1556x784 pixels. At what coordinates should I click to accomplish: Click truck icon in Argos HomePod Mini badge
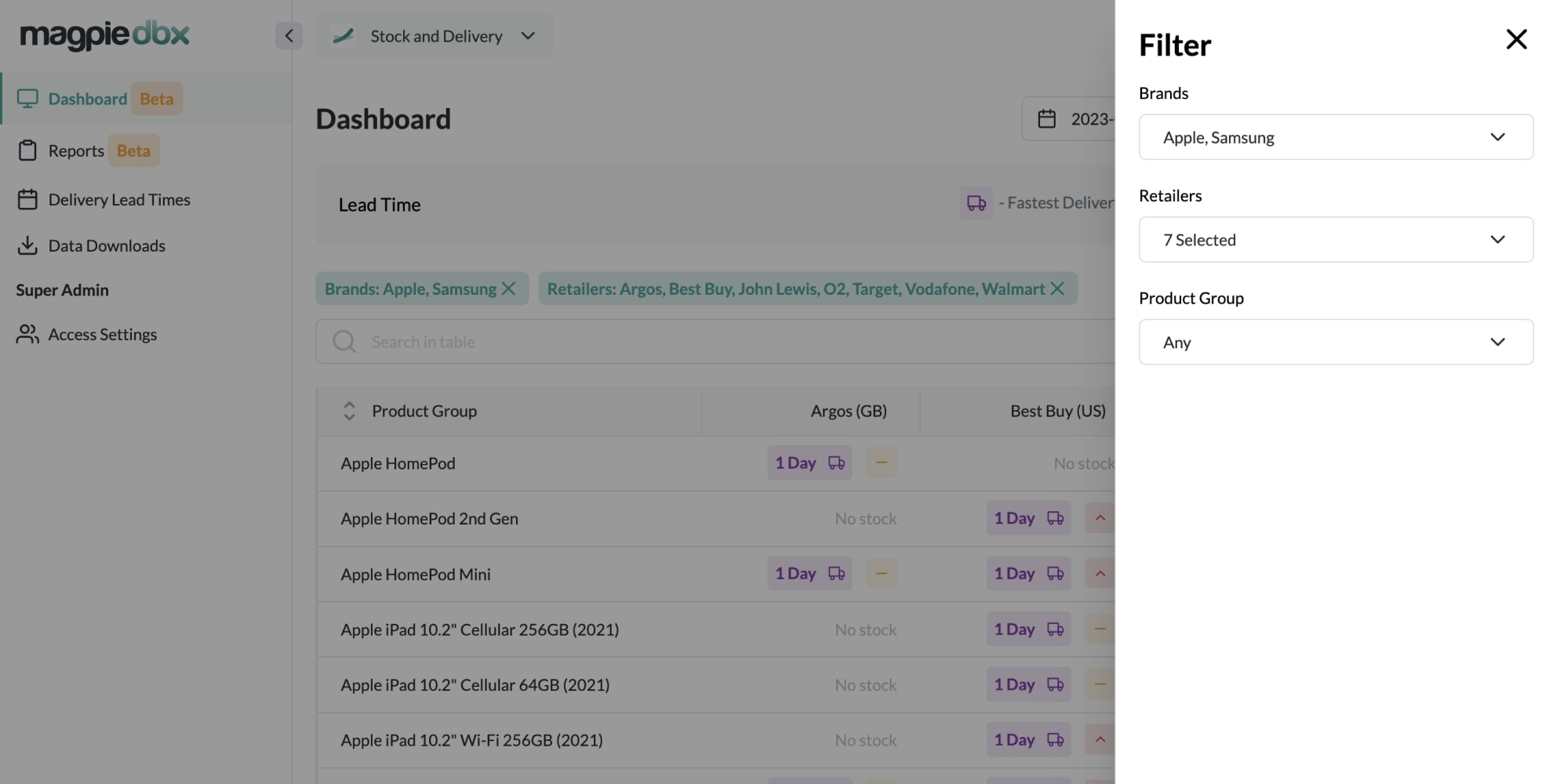click(x=837, y=574)
